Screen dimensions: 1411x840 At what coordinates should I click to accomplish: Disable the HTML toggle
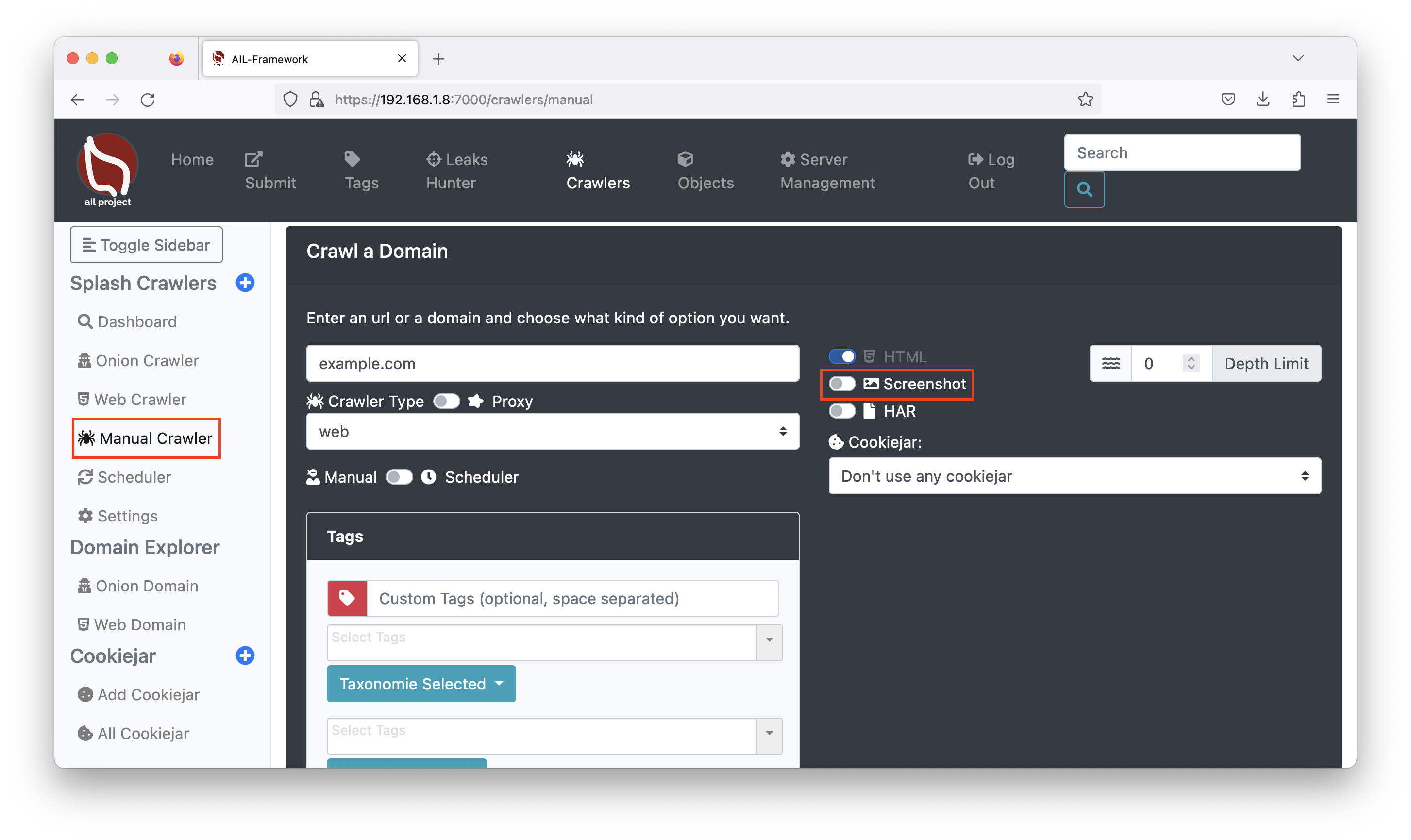click(x=843, y=356)
